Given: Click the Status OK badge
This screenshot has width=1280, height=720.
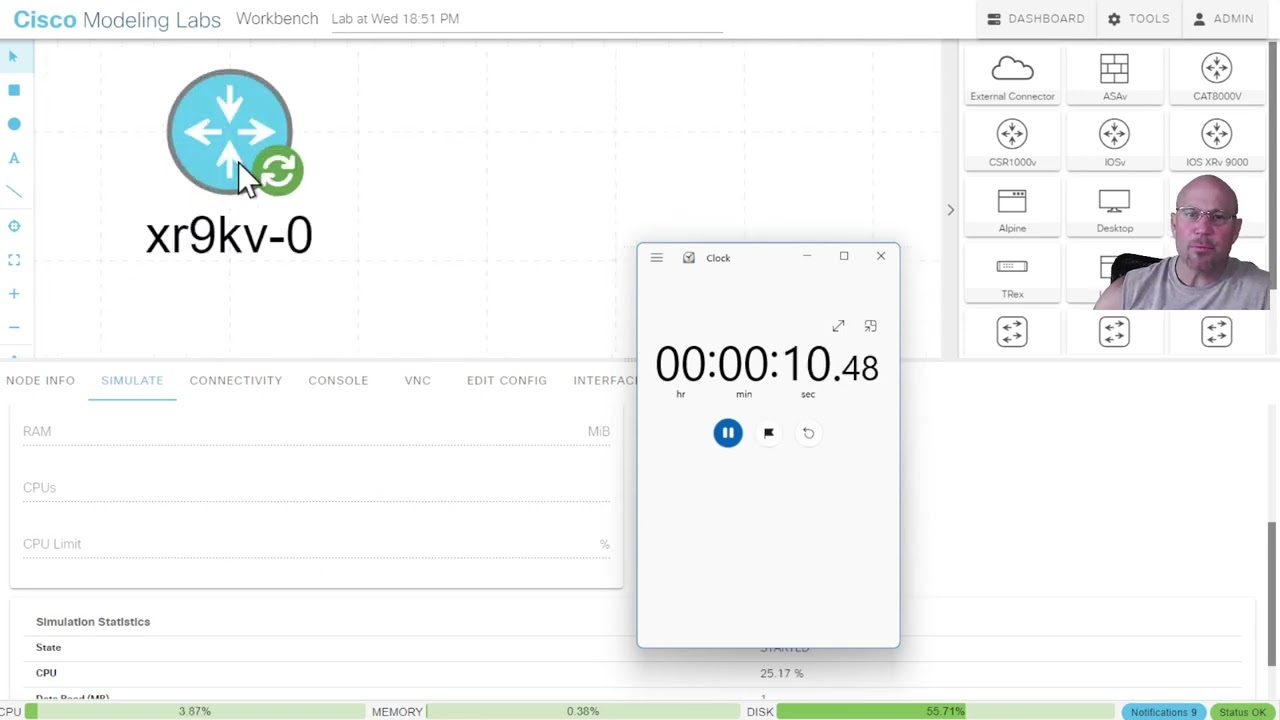Looking at the screenshot, I should tap(1242, 712).
